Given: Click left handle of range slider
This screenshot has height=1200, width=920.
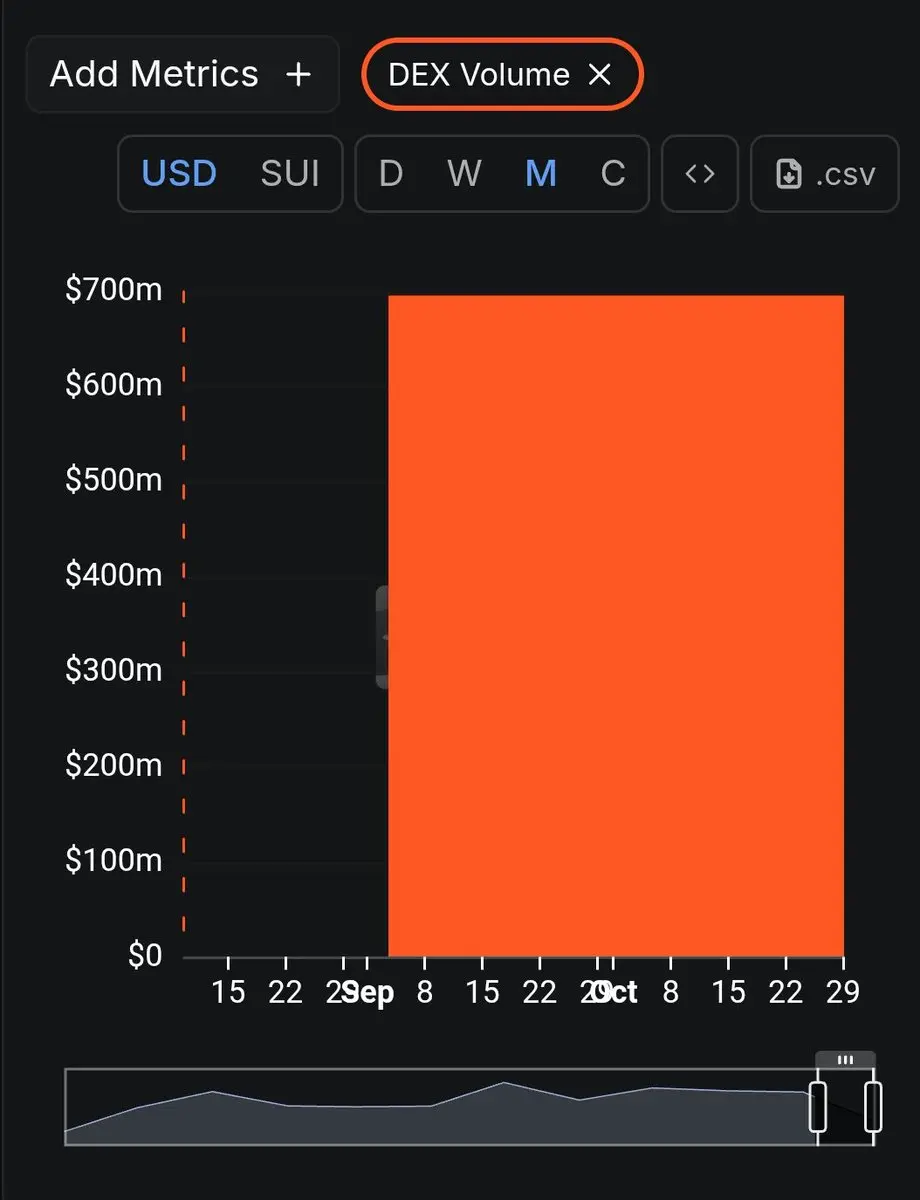Looking at the screenshot, I should point(818,1106).
